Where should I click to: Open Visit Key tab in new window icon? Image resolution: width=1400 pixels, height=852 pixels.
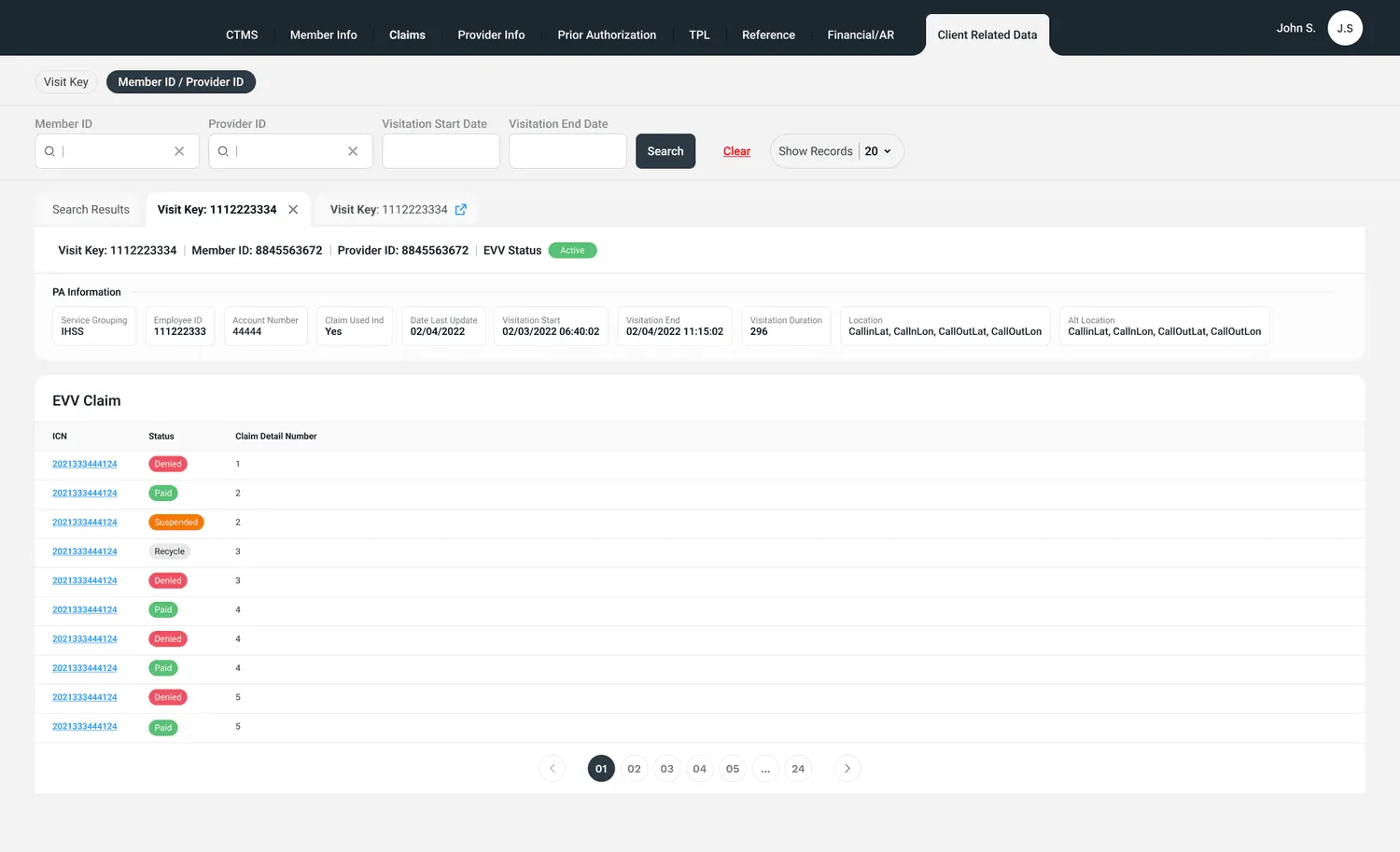(x=460, y=210)
